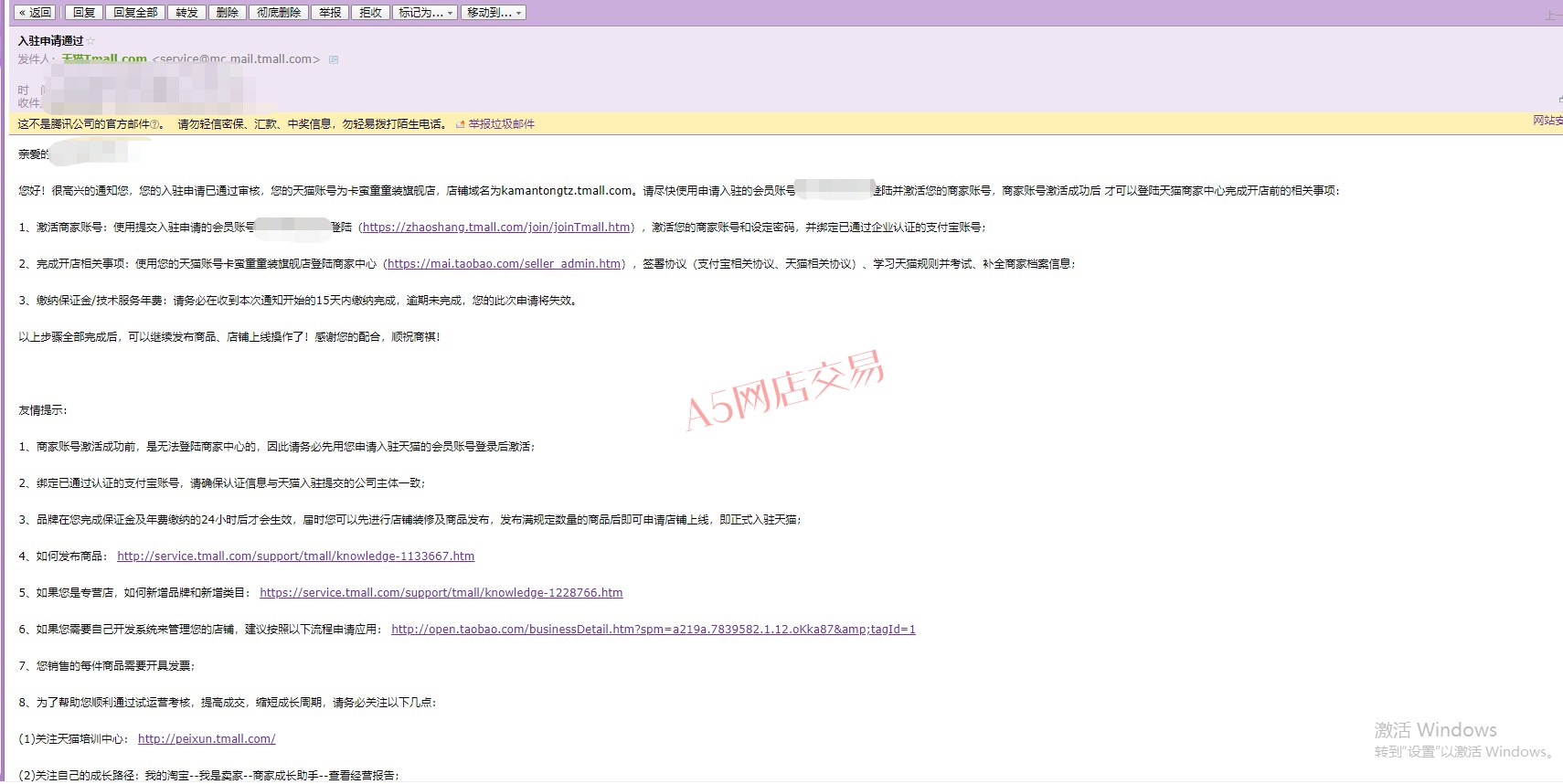Click the line 以上步骤全部完成后
Screen dimensions: 1563x784
pos(229,337)
